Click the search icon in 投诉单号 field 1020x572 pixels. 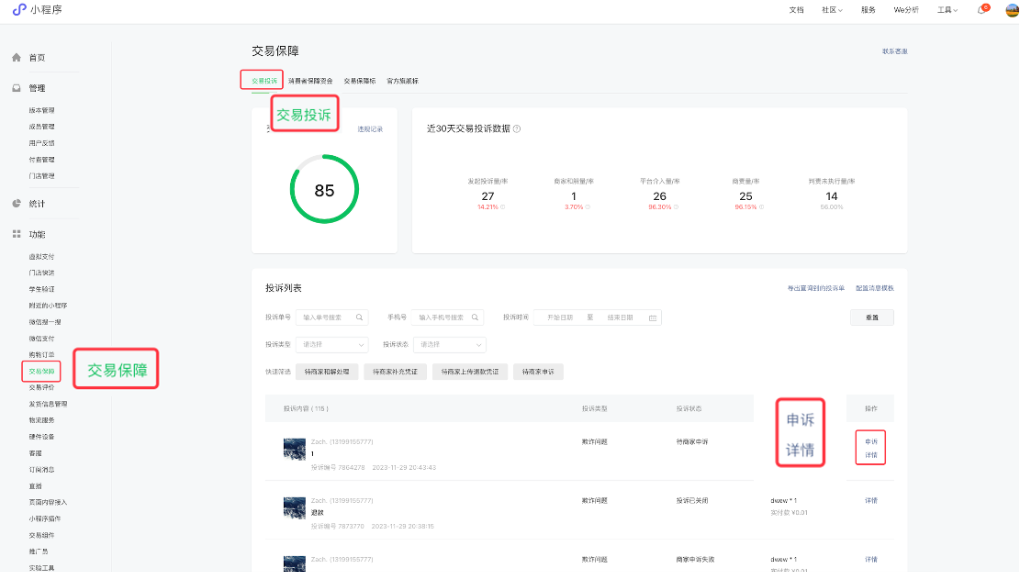pyautogui.click(x=360, y=317)
